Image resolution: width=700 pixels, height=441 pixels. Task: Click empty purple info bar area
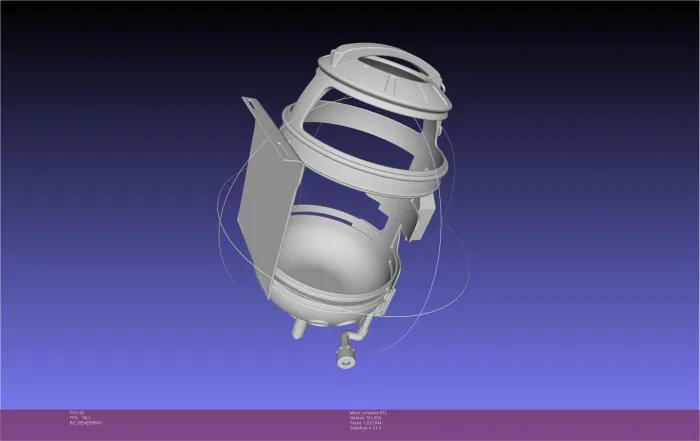[536, 424]
